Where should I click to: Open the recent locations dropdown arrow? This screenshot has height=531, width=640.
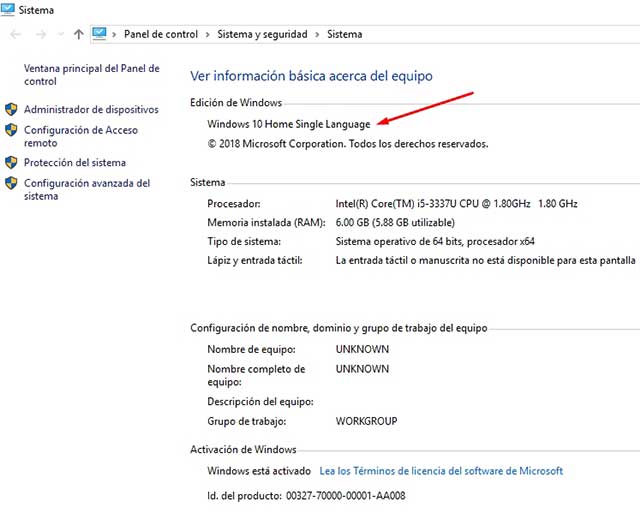[61, 35]
